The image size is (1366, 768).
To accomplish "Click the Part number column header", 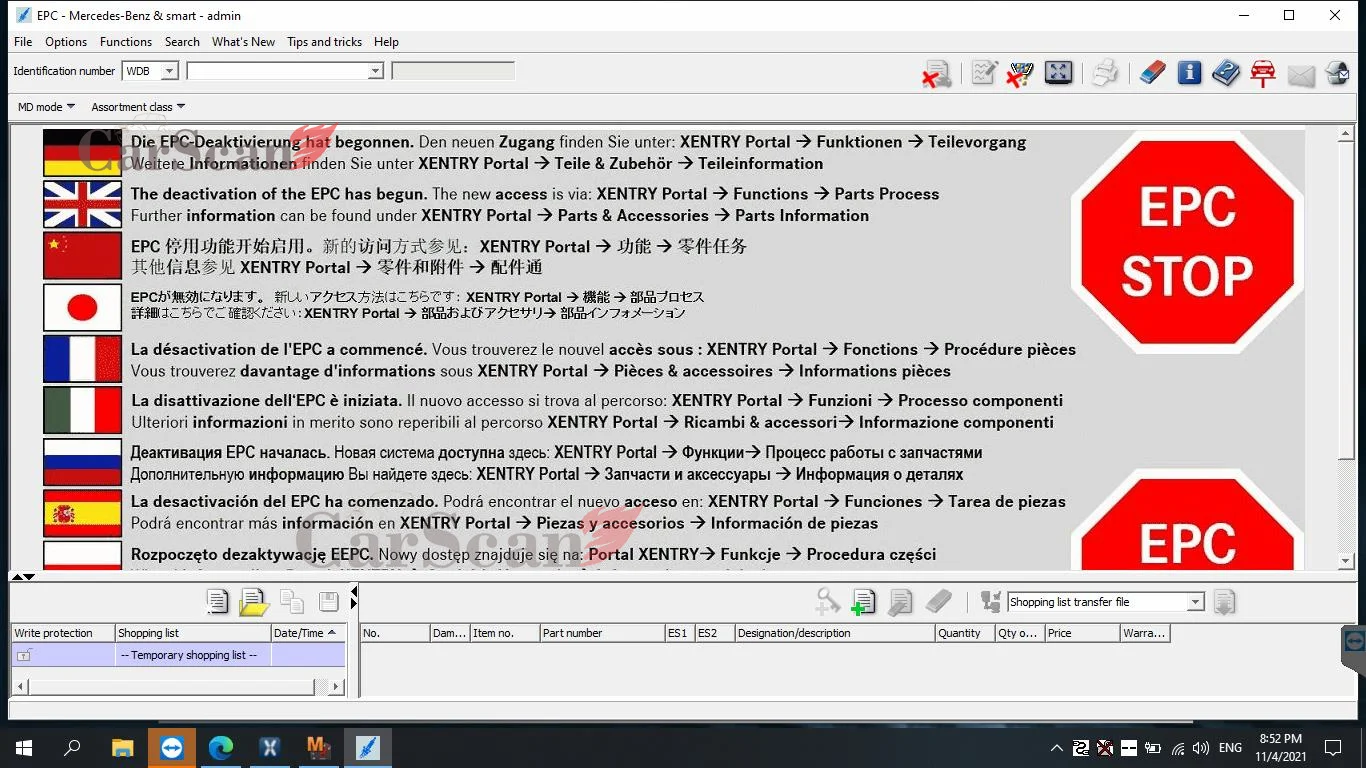I will coord(601,633).
